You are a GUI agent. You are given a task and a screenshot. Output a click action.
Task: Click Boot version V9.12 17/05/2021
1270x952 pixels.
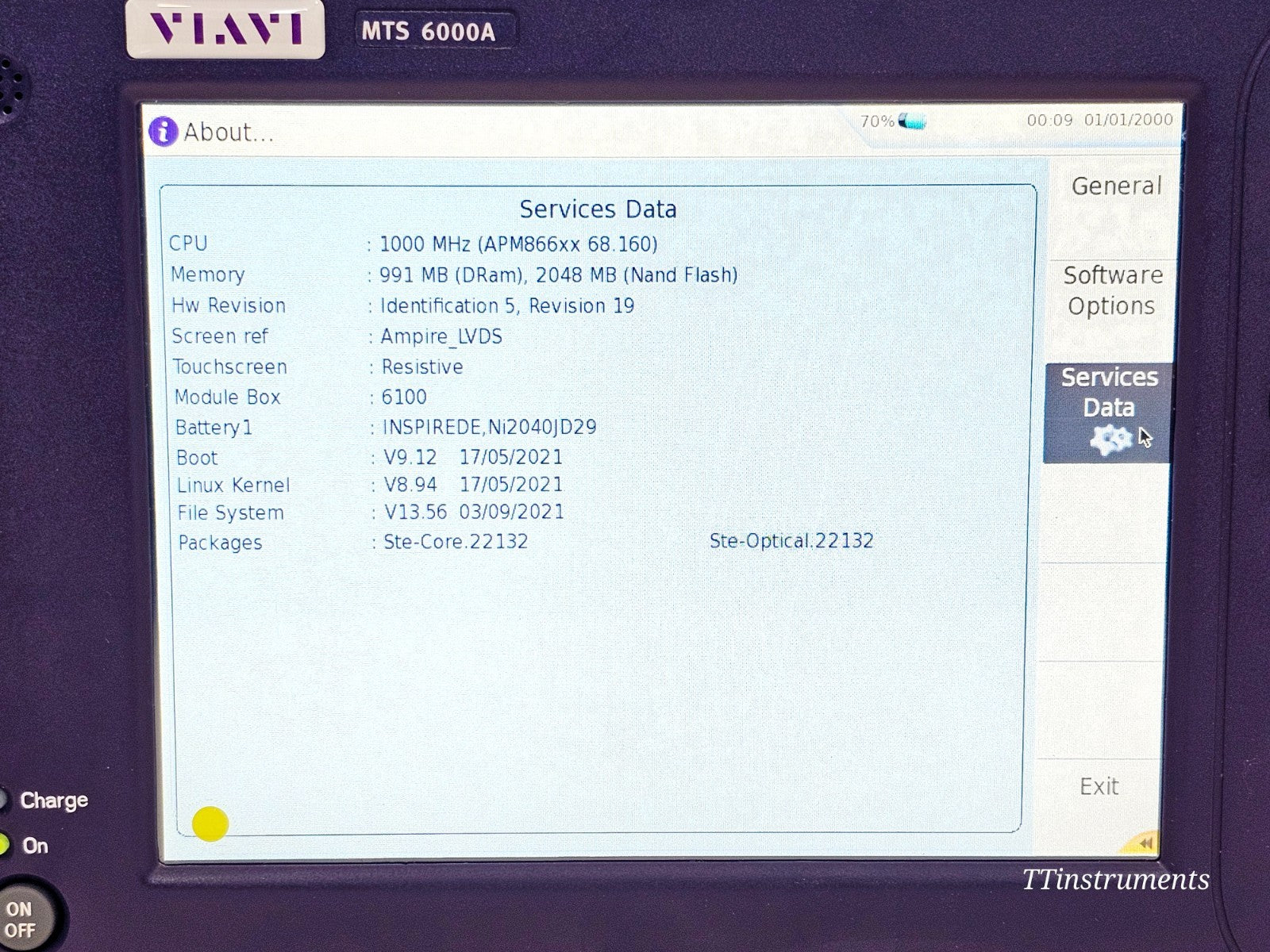click(x=473, y=458)
